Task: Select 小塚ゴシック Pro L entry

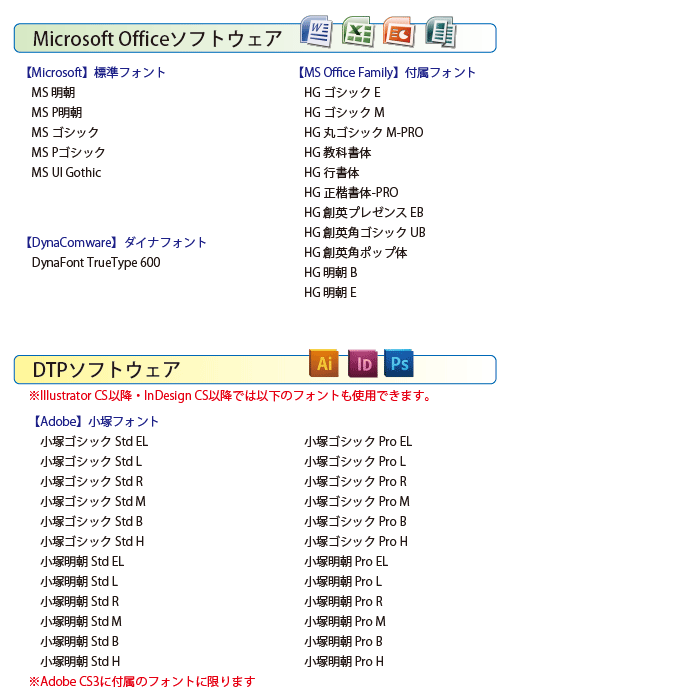Action: click(355, 462)
